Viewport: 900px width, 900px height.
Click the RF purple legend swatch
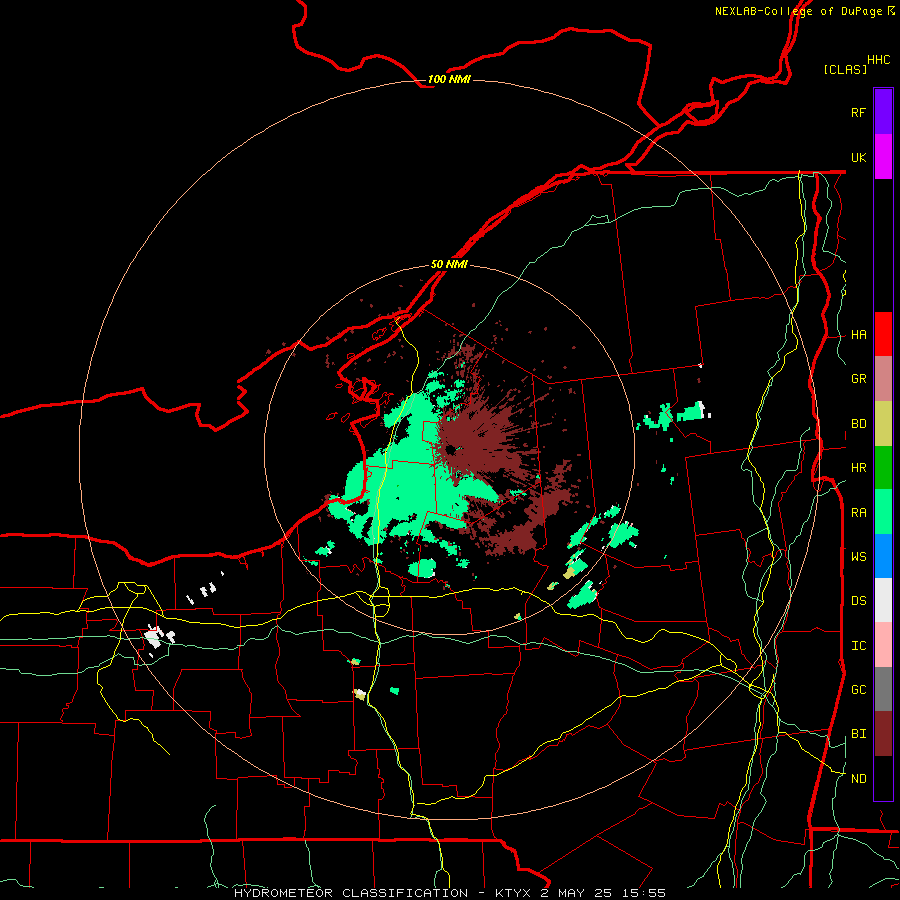(883, 112)
